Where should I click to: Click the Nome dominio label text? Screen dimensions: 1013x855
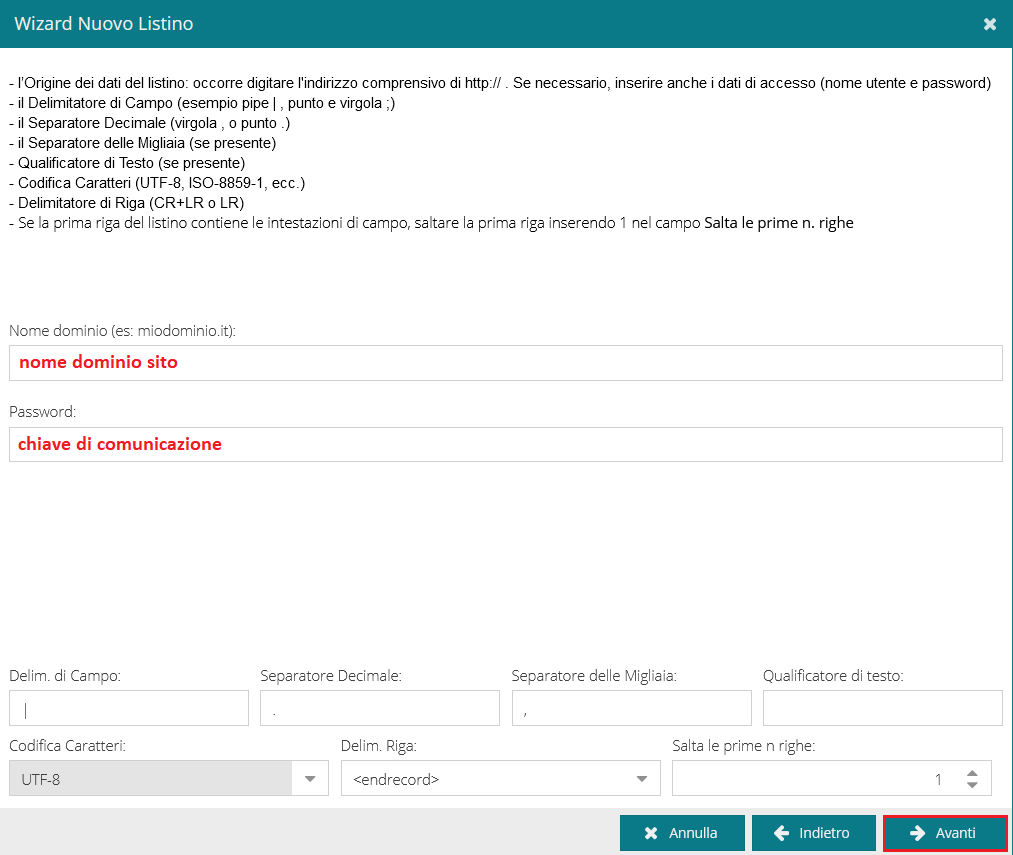click(122, 331)
